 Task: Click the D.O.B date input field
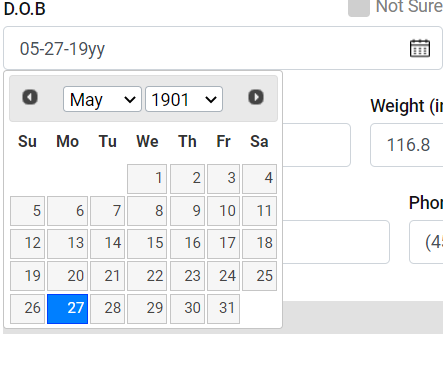(223, 48)
